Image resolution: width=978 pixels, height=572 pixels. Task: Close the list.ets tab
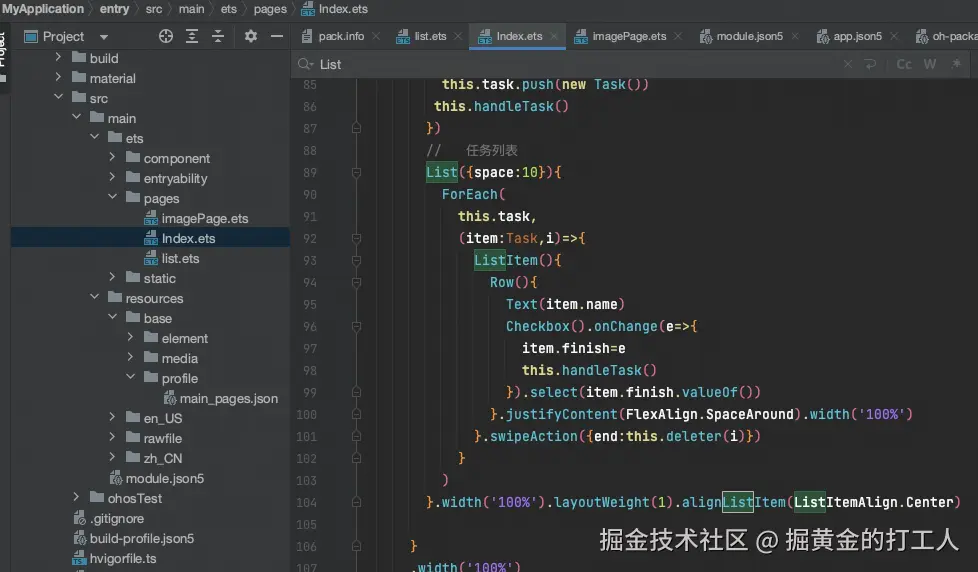tap(458, 36)
